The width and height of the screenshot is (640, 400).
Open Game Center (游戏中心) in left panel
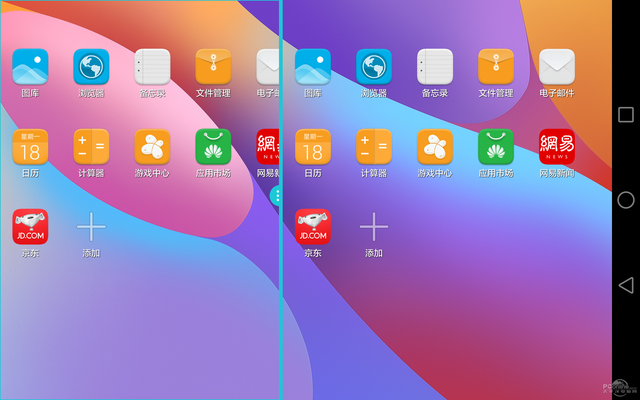click(x=152, y=147)
